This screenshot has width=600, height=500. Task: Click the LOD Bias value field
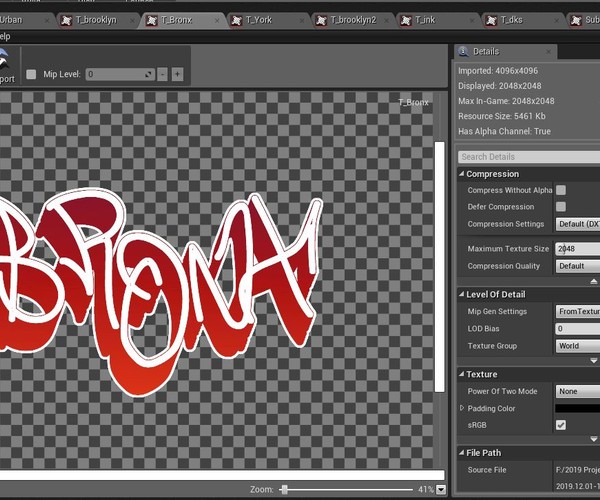coord(578,329)
